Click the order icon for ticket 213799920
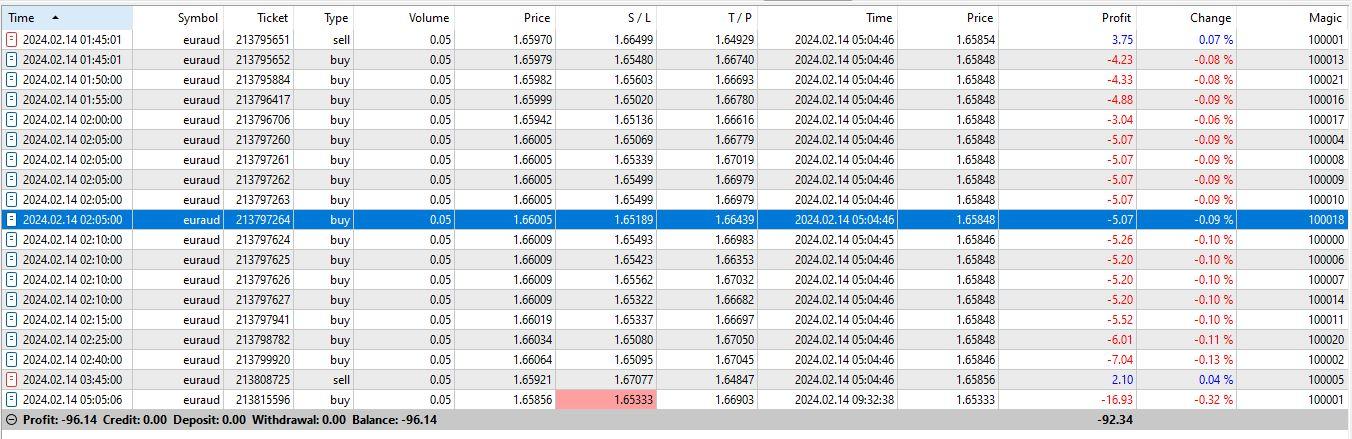Image resolution: width=1352 pixels, height=439 pixels. (12, 360)
